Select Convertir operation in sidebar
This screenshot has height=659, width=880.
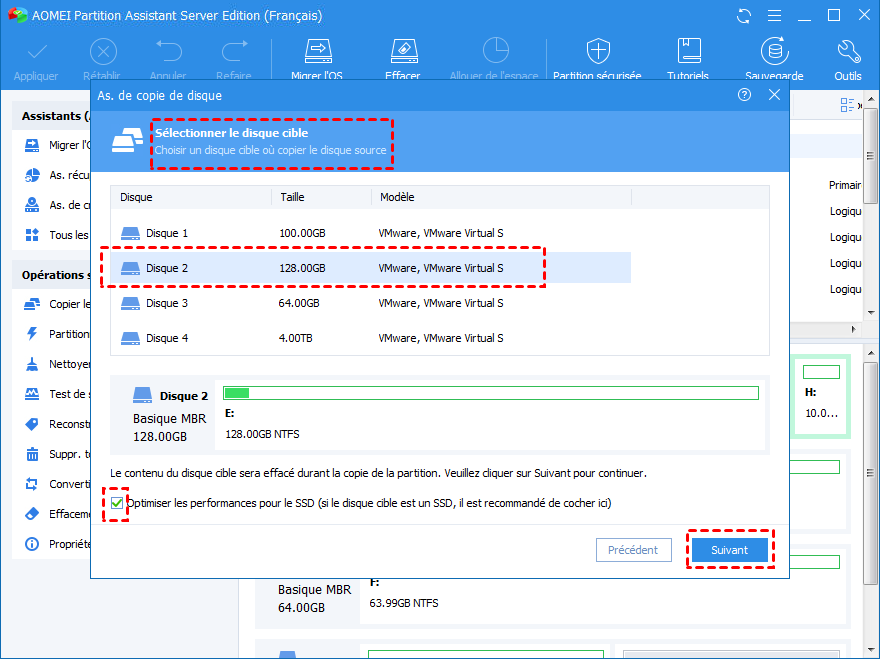57,484
